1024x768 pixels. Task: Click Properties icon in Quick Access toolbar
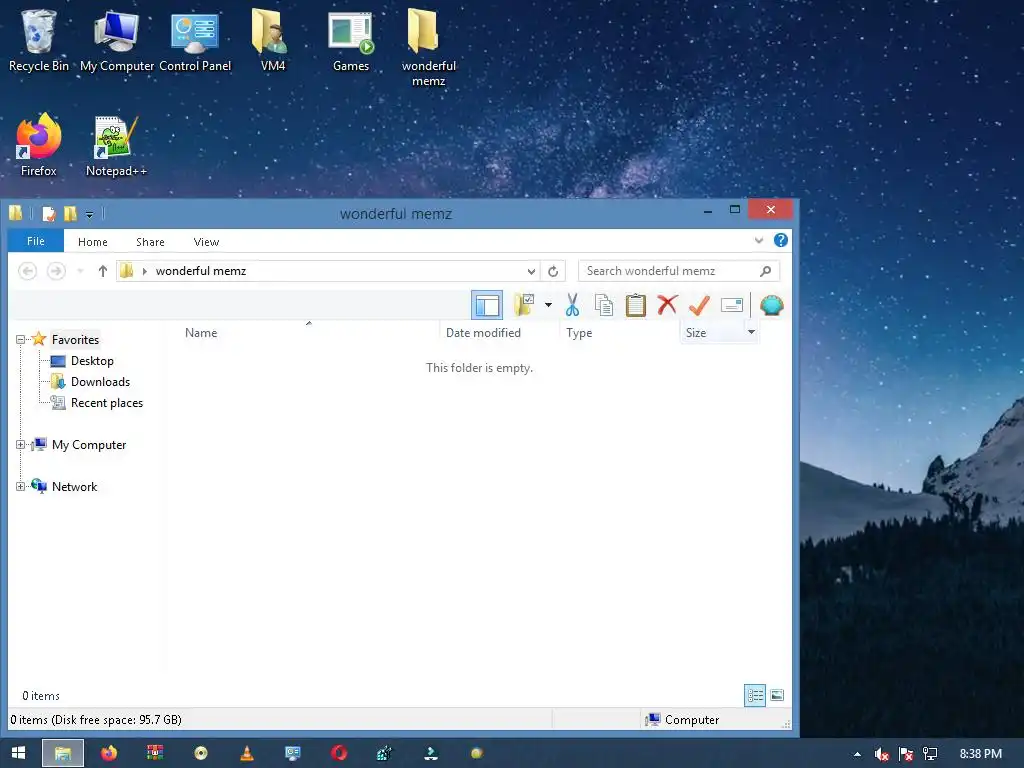point(49,214)
